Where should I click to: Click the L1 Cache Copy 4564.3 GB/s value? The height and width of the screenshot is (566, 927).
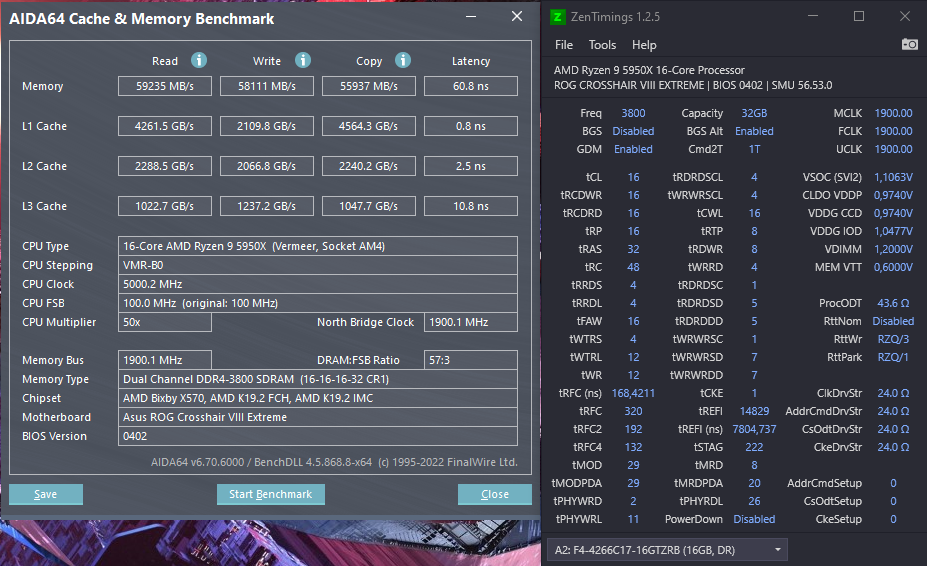(369, 126)
